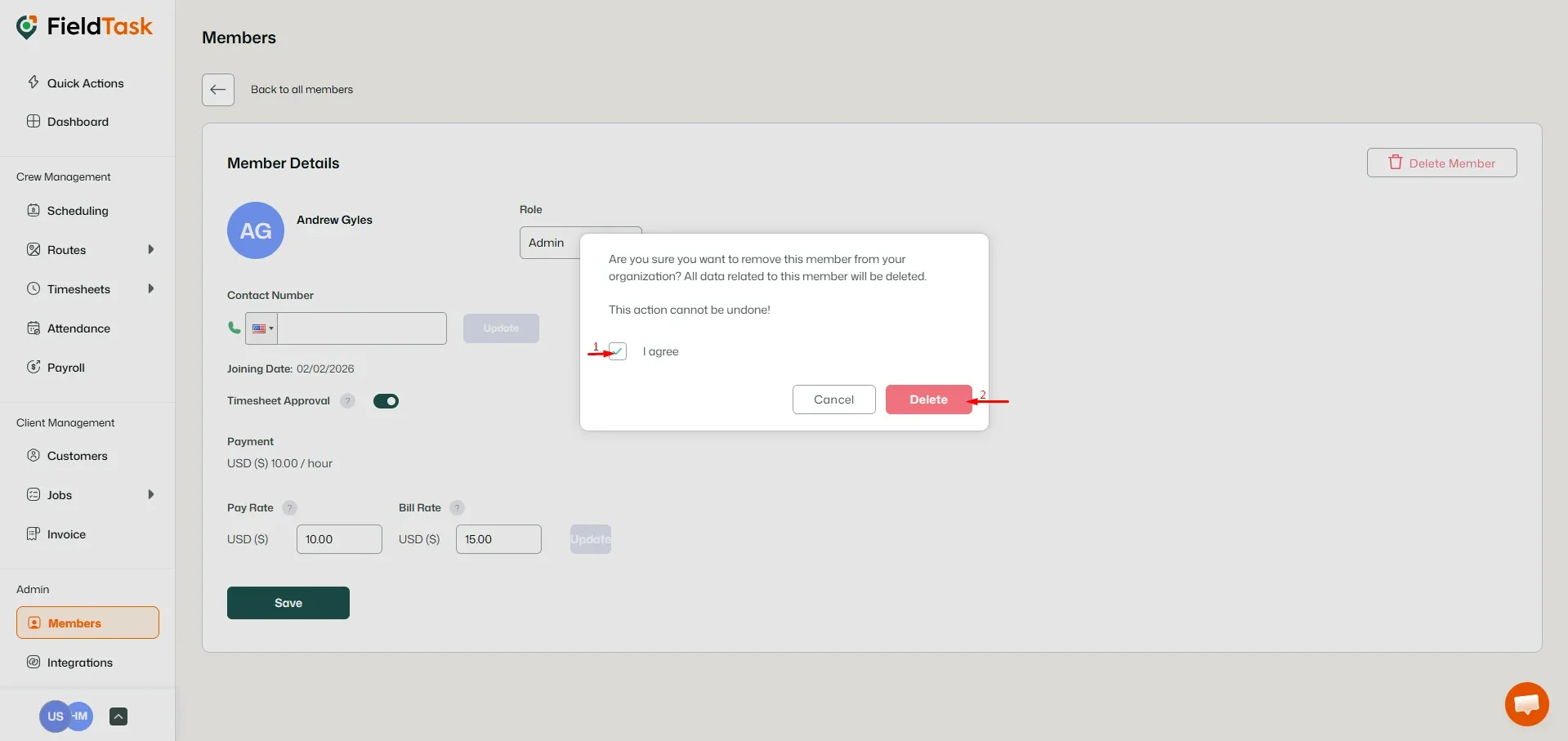Click the Pay Rate amount field
The height and width of the screenshot is (741, 1568).
pos(338,539)
